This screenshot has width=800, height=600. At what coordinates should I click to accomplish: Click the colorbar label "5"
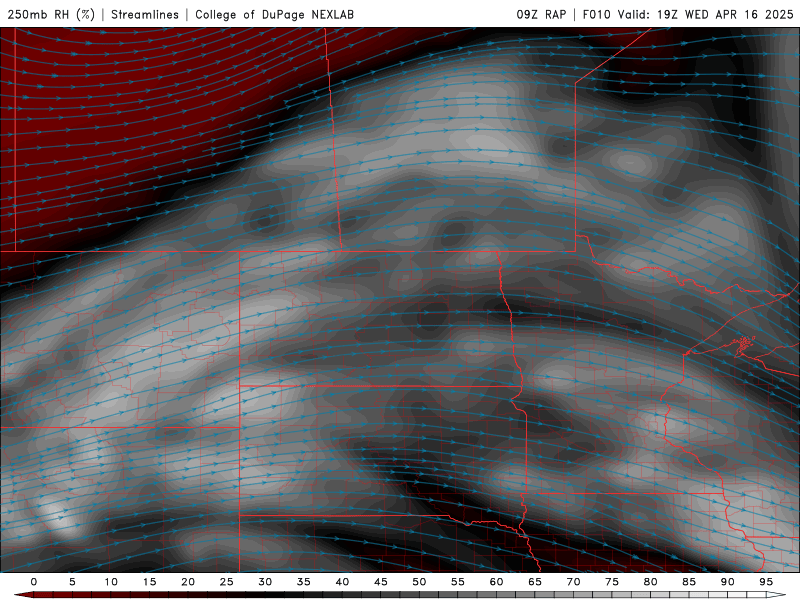coord(72,582)
